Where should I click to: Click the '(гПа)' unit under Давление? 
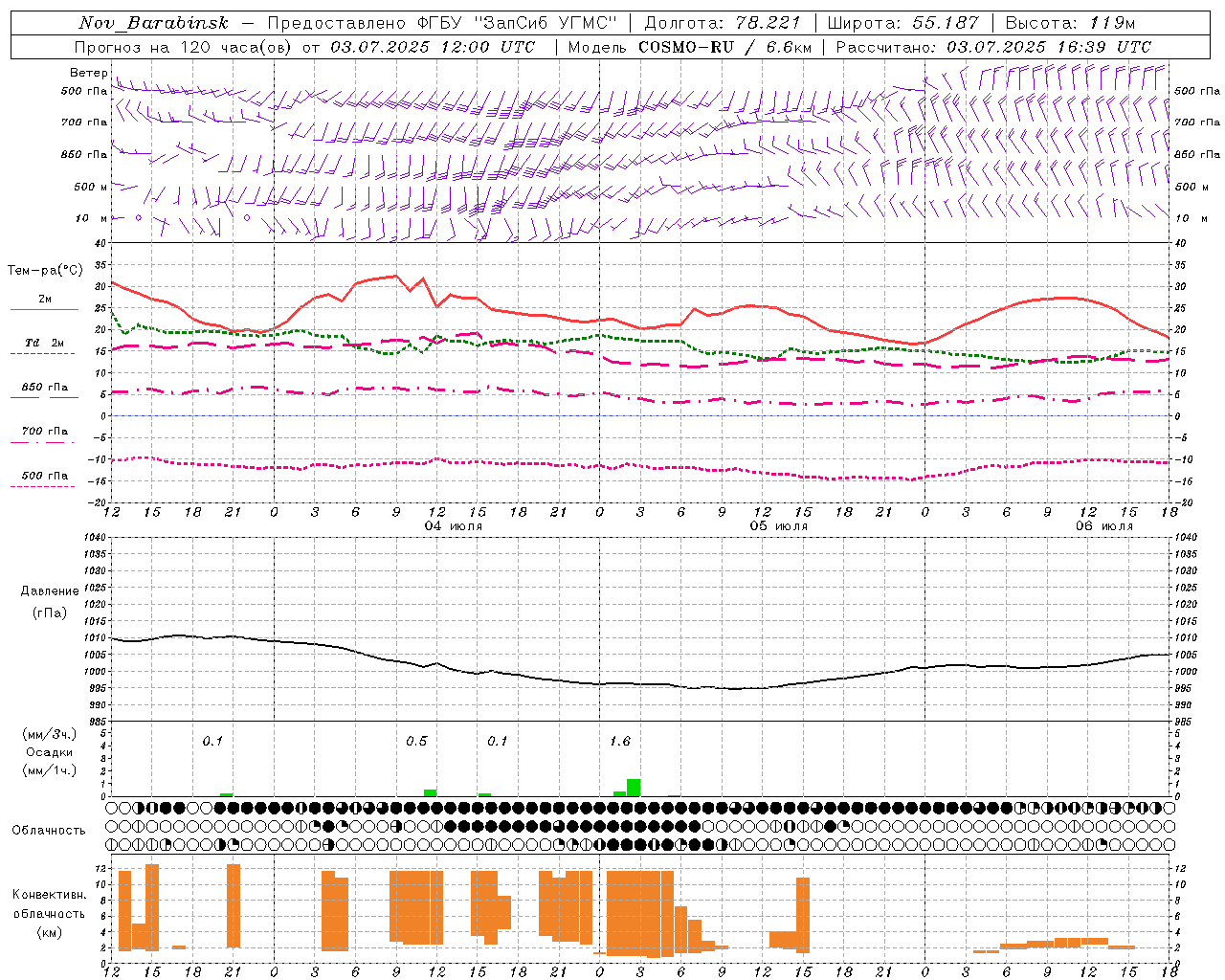pos(50,612)
